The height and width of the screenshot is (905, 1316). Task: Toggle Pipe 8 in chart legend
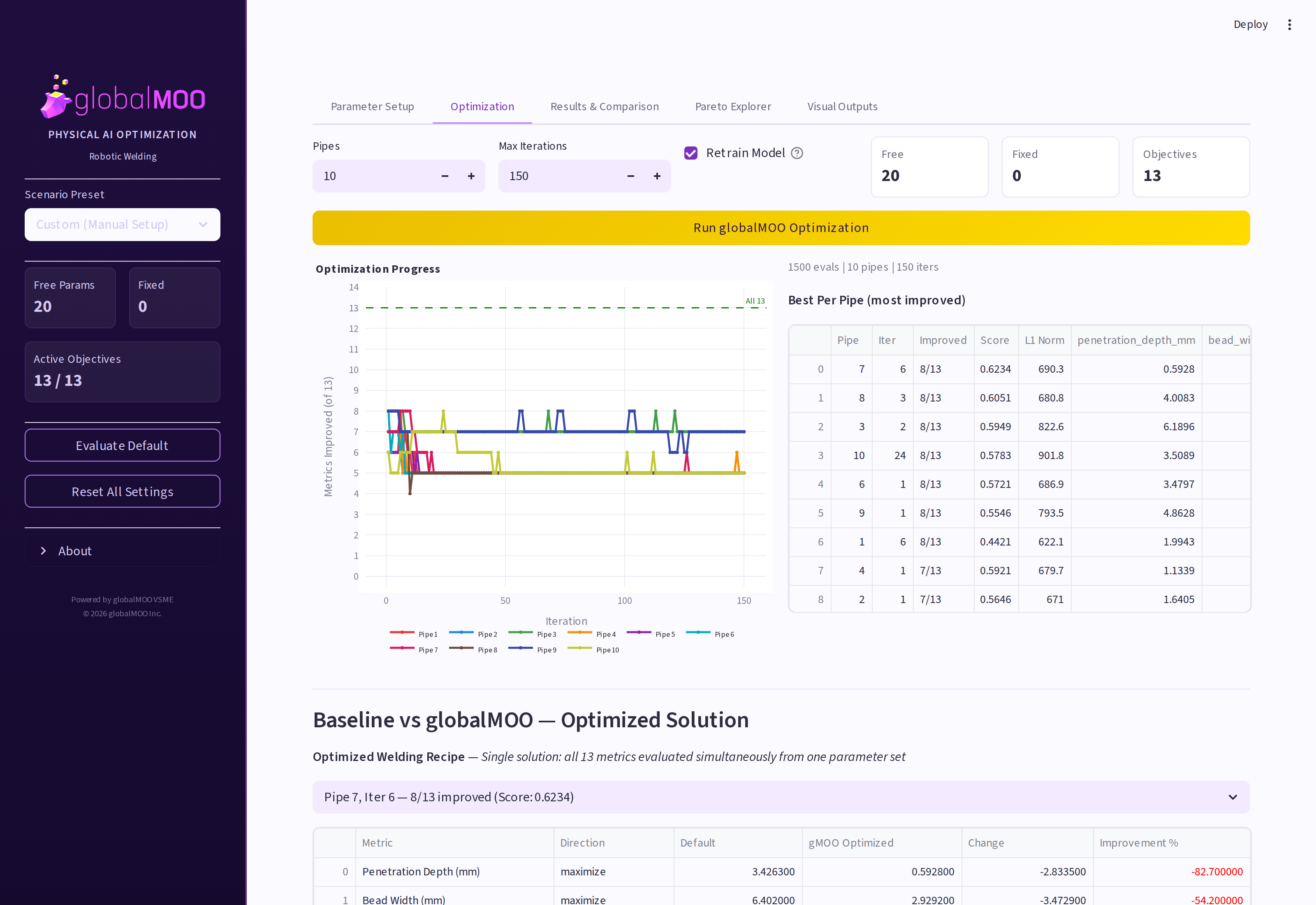473,650
